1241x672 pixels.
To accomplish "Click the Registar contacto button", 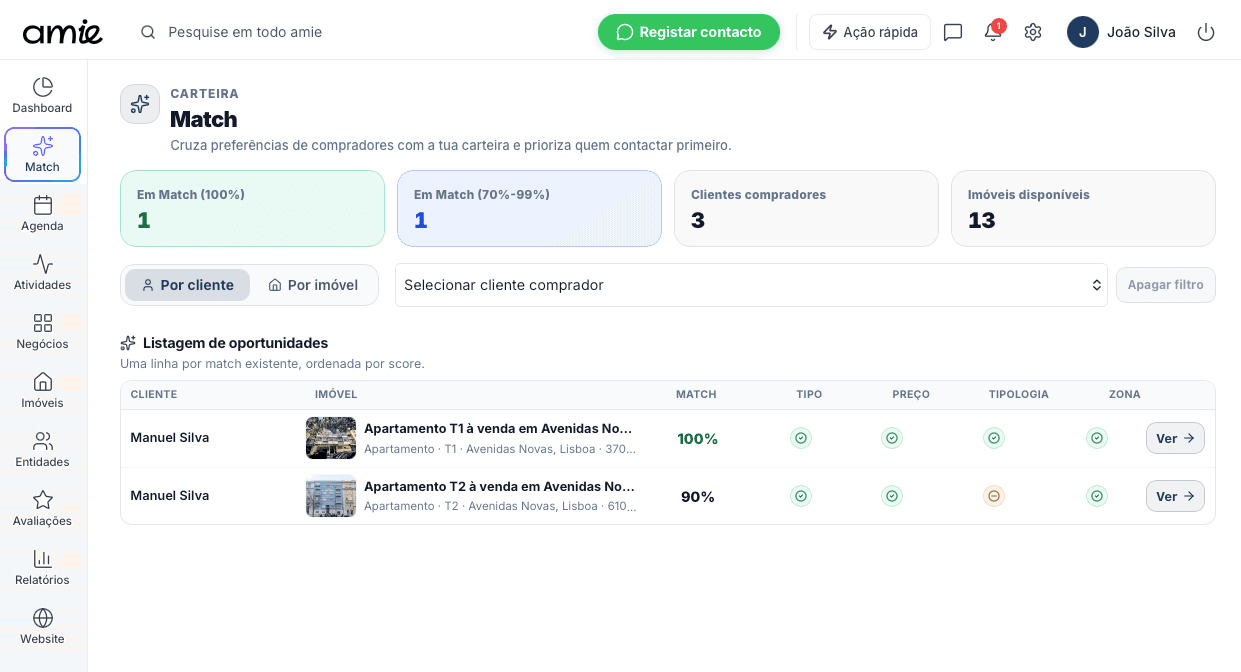I will tap(688, 32).
